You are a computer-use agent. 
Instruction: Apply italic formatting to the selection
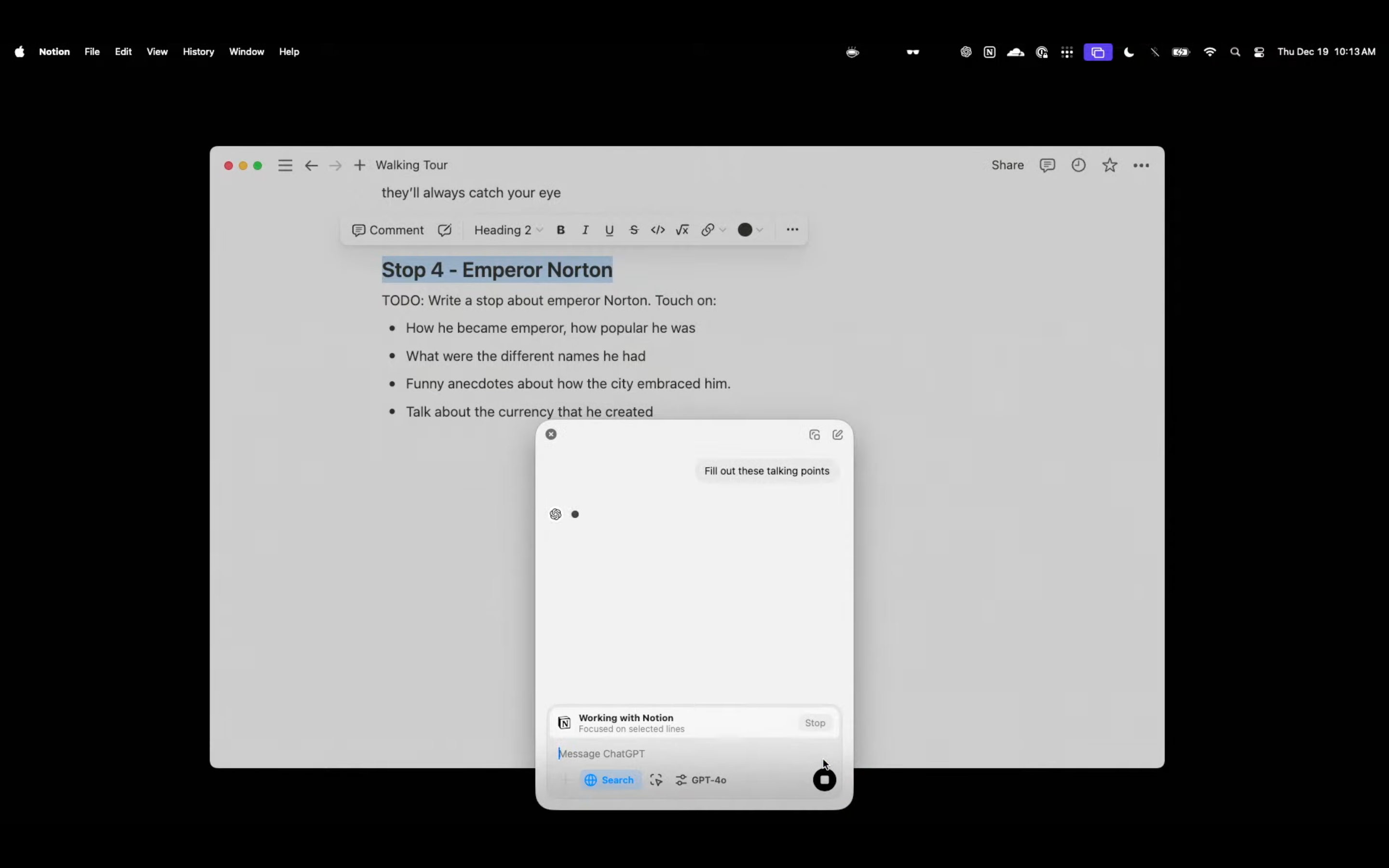pos(585,230)
